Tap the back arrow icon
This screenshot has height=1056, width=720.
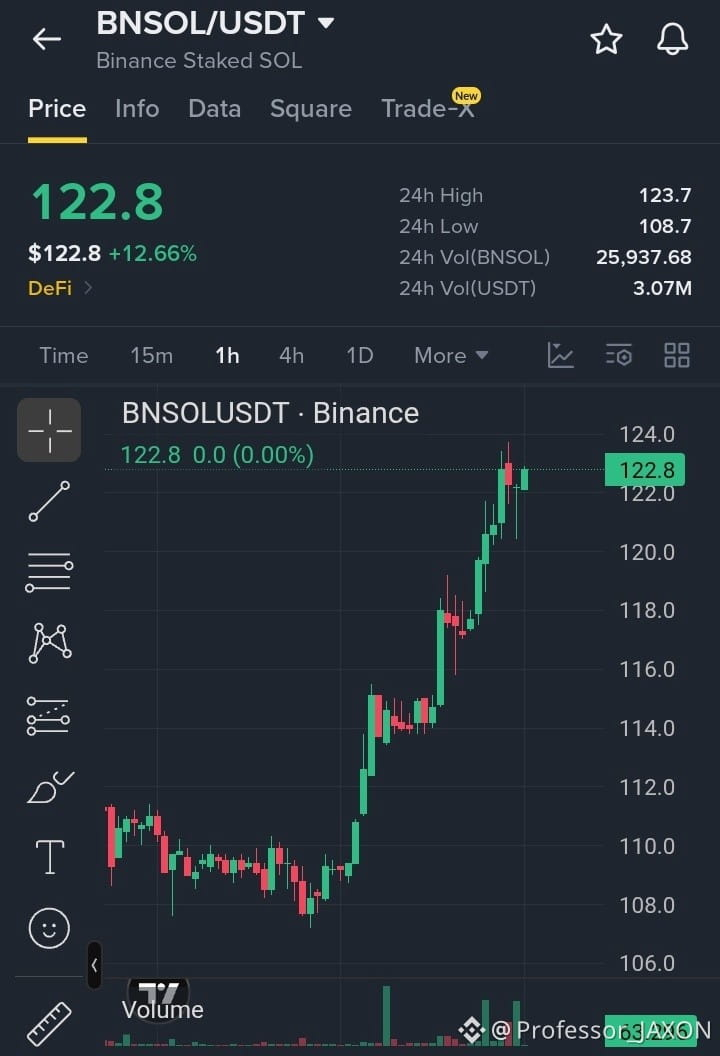click(x=47, y=39)
